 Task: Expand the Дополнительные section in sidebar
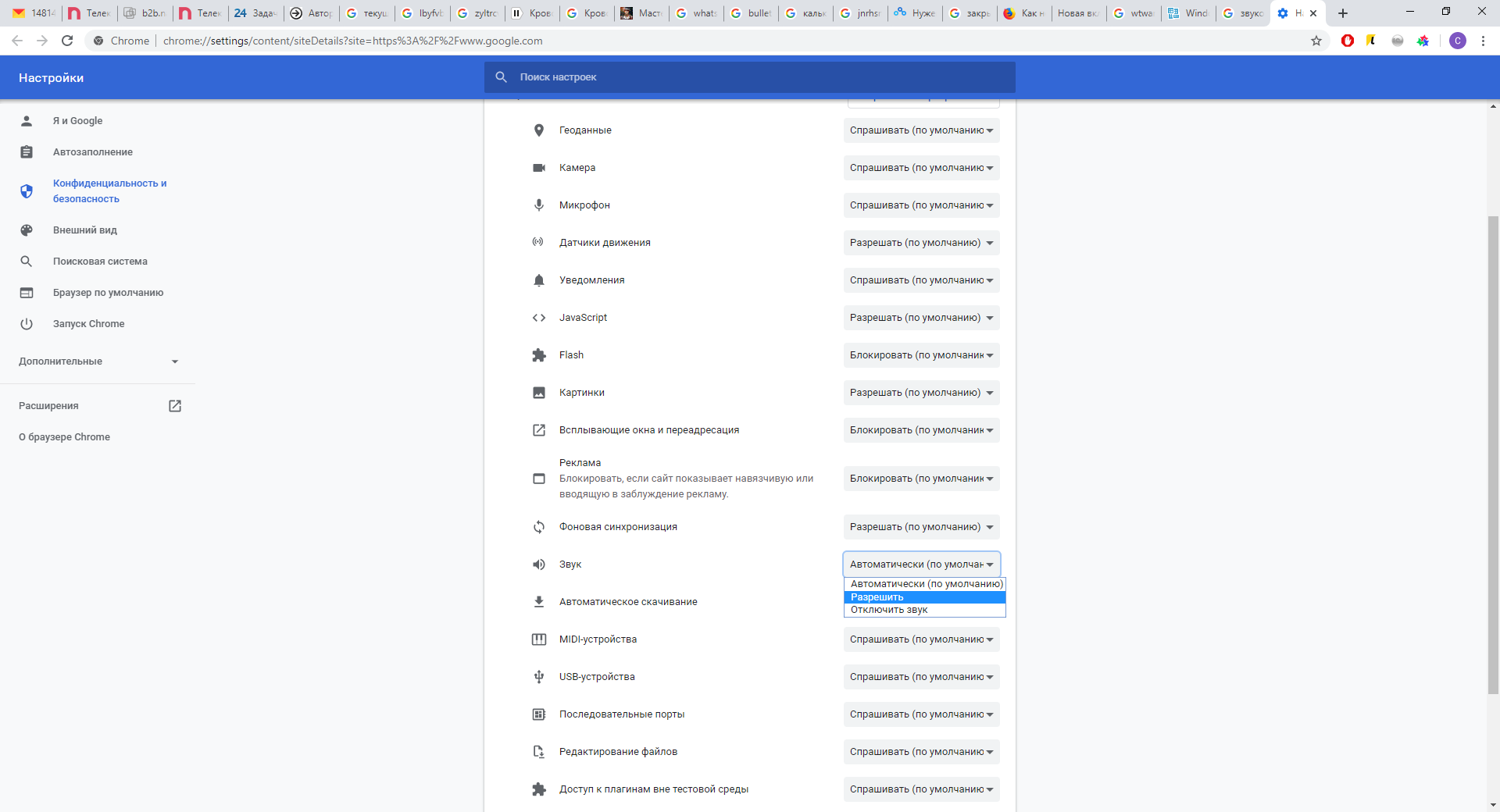pyautogui.click(x=98, y=361)
